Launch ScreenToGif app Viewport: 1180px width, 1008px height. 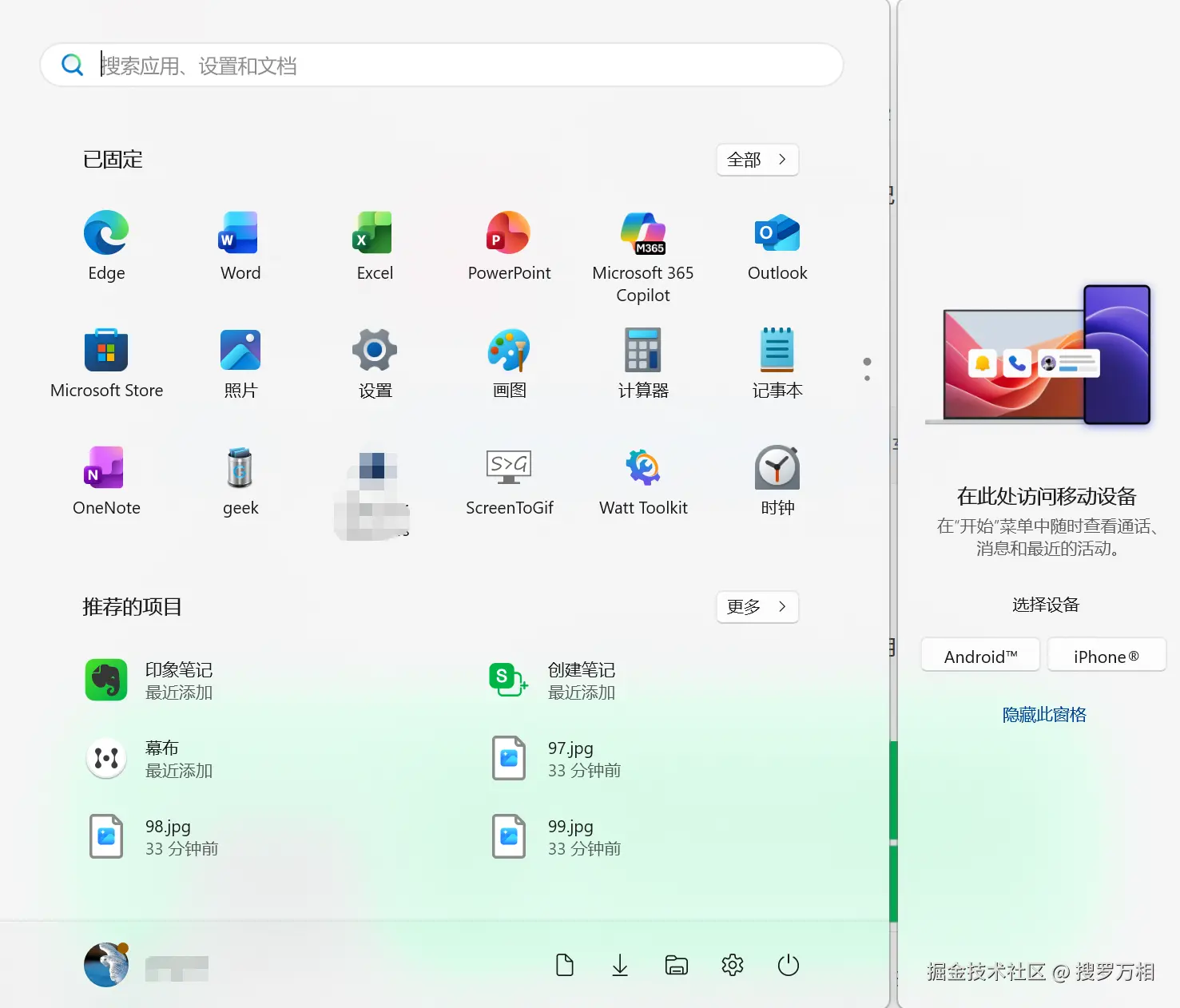509,481
